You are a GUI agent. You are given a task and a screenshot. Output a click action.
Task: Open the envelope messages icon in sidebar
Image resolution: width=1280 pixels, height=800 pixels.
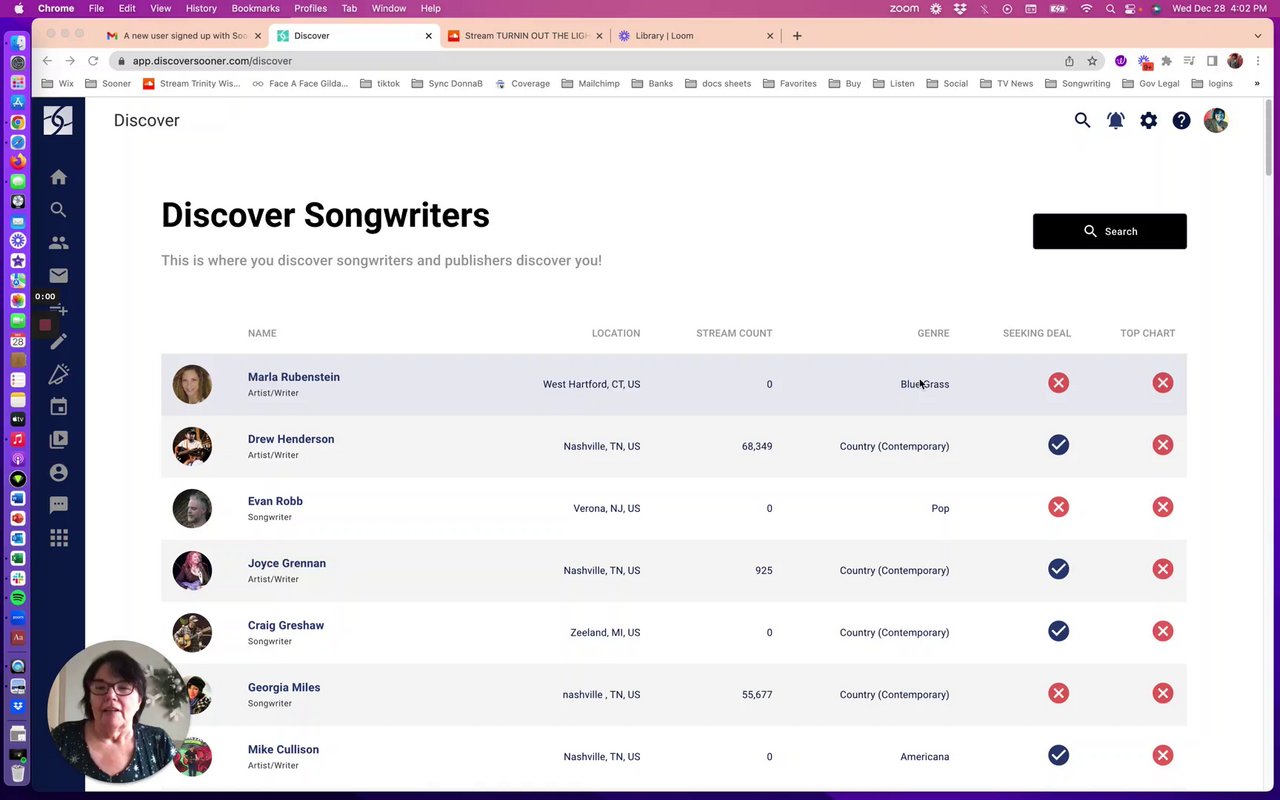pyautogui.click(x=59, y=275)
